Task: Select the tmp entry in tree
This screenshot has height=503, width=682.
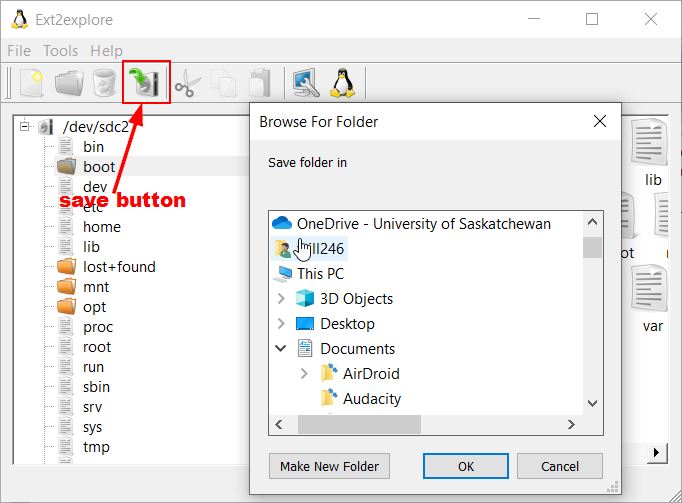Action: (x=96, y=447)
